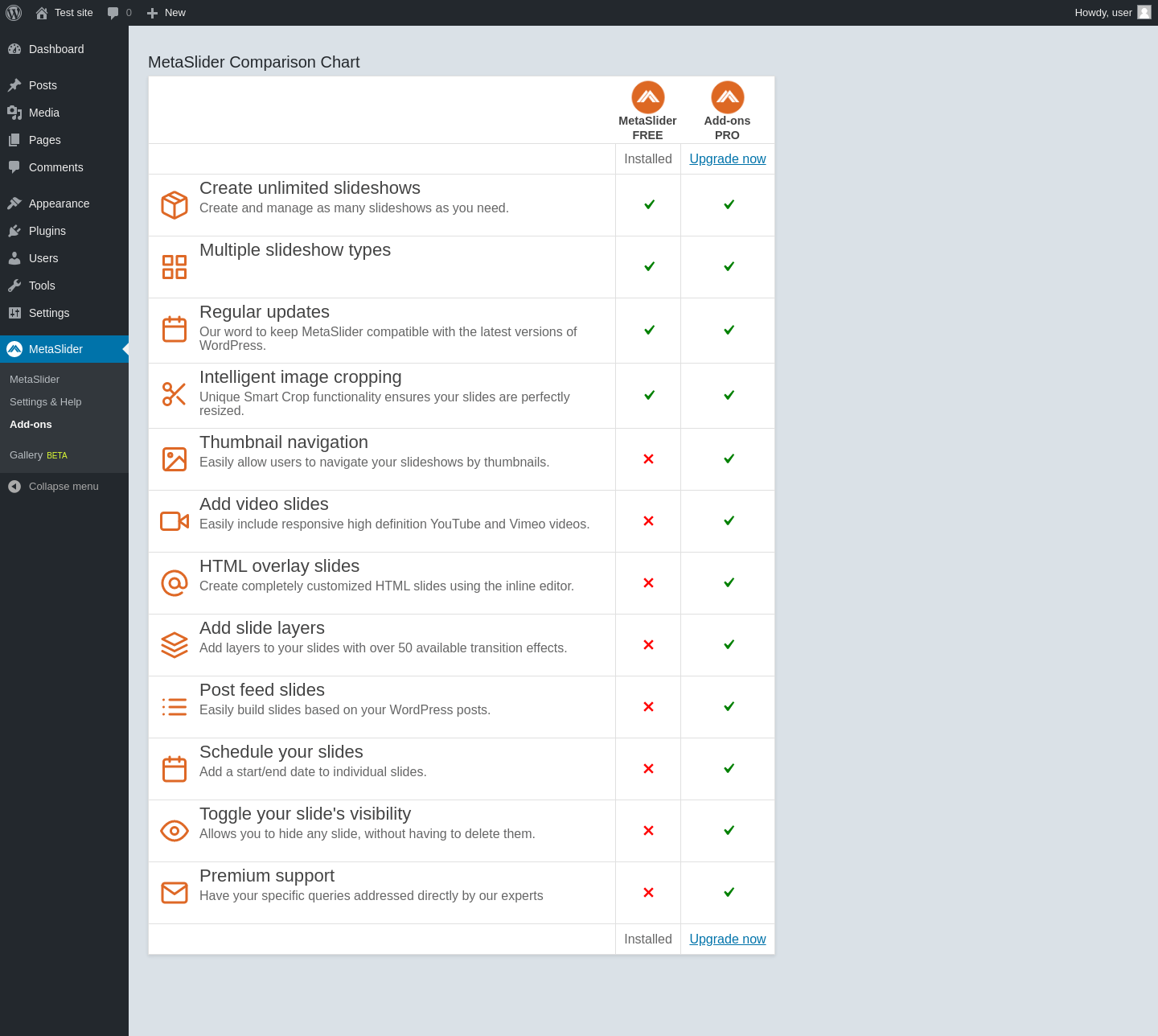1158x1036 pixels.
Task: Click green check for Premium support PRO
Action: pos(729,892)
